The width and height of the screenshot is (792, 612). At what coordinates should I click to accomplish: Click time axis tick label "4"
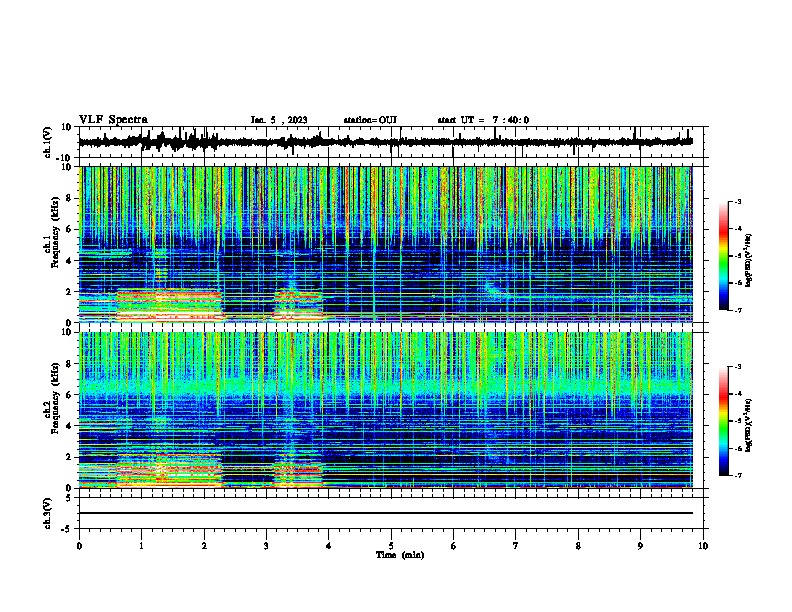[329, 546]
